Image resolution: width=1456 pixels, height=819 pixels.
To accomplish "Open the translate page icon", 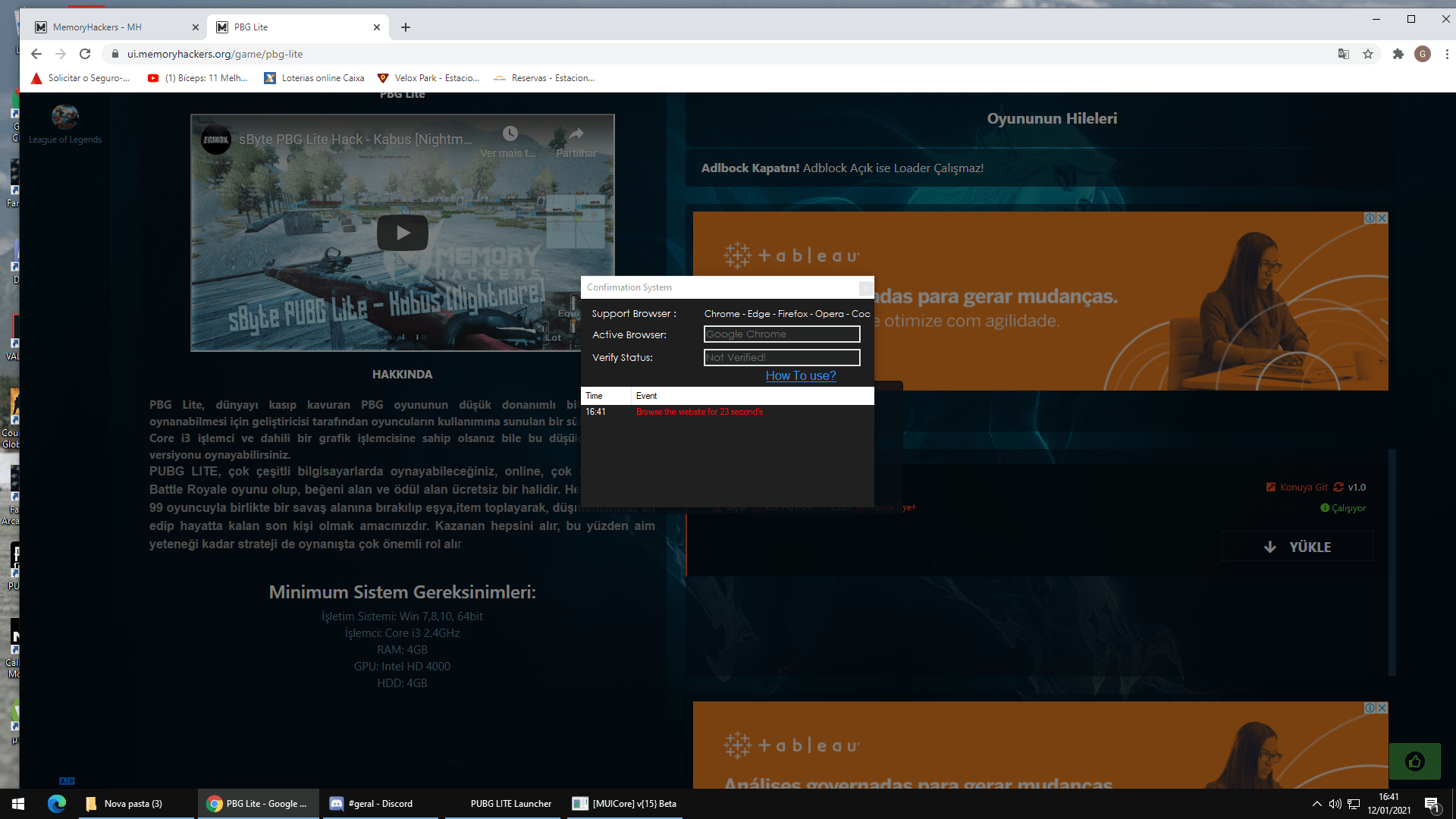I will 1344,54.
